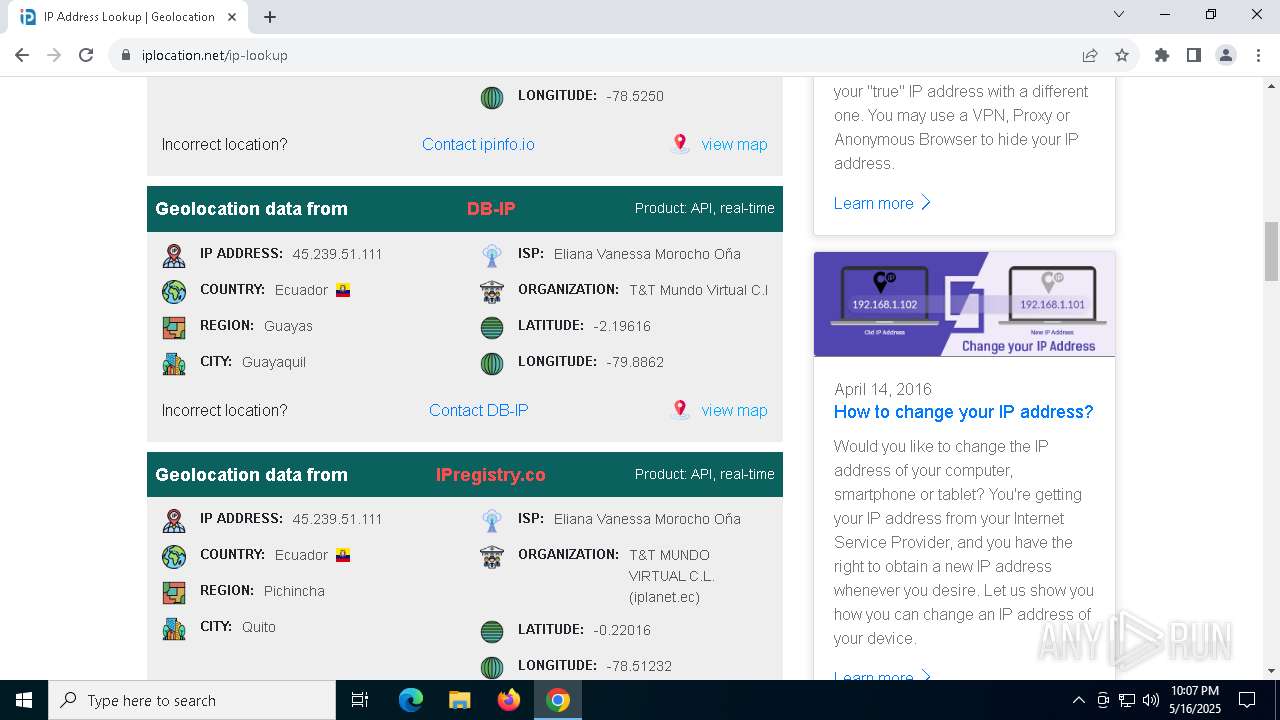Click DB-IP longitude globe icon
This screenshot has height=720, width=1280.
tap(491, 363)
